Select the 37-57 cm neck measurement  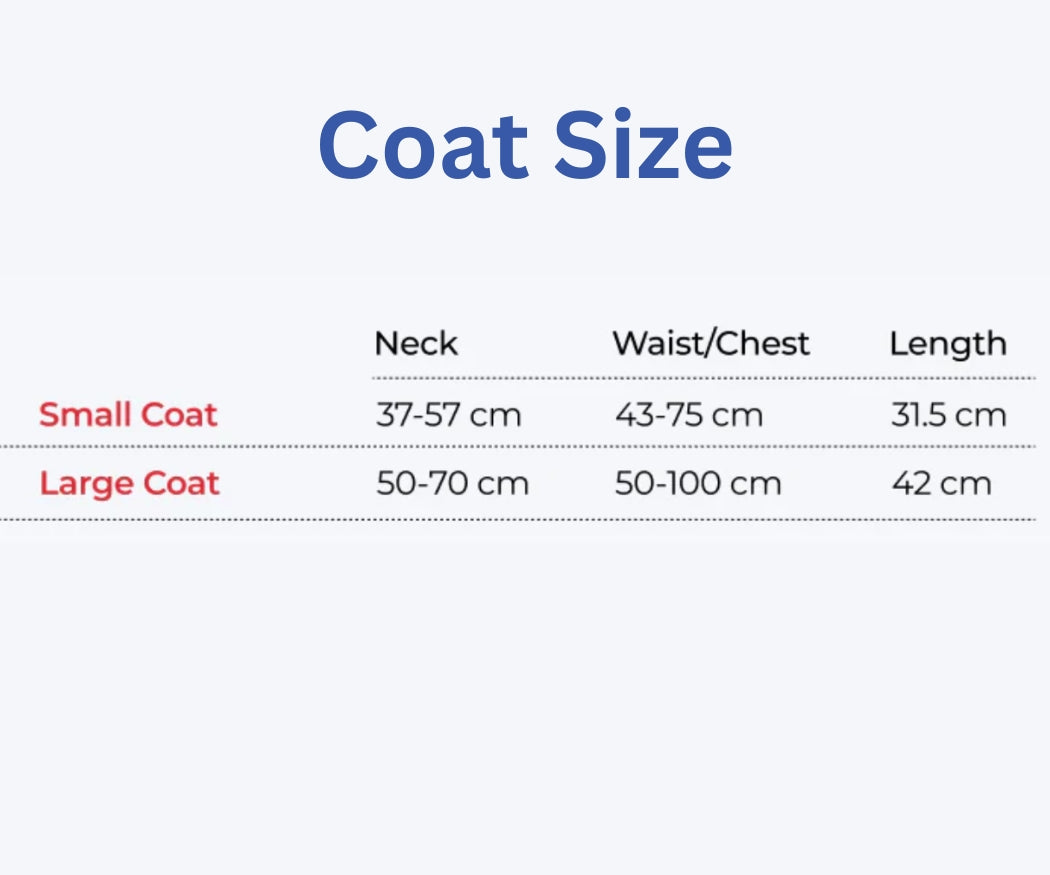(x=448, y=414)
